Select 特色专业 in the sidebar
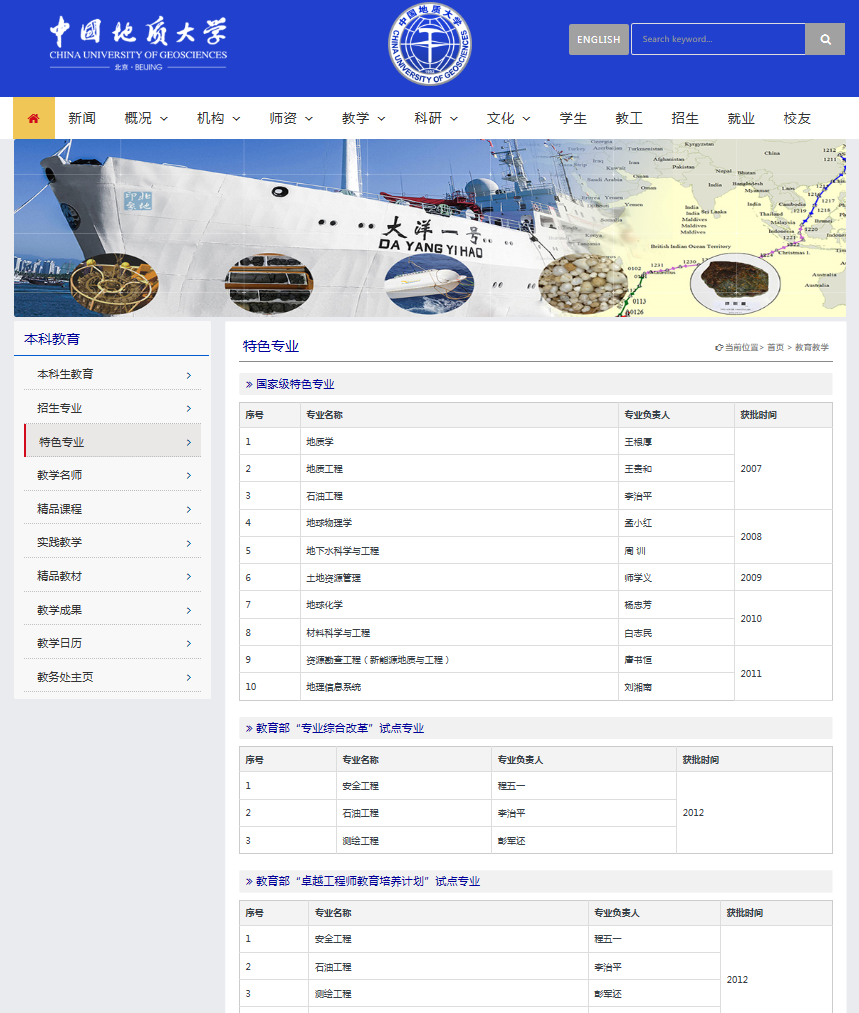 pyautogui.click(x=62, y=442)
